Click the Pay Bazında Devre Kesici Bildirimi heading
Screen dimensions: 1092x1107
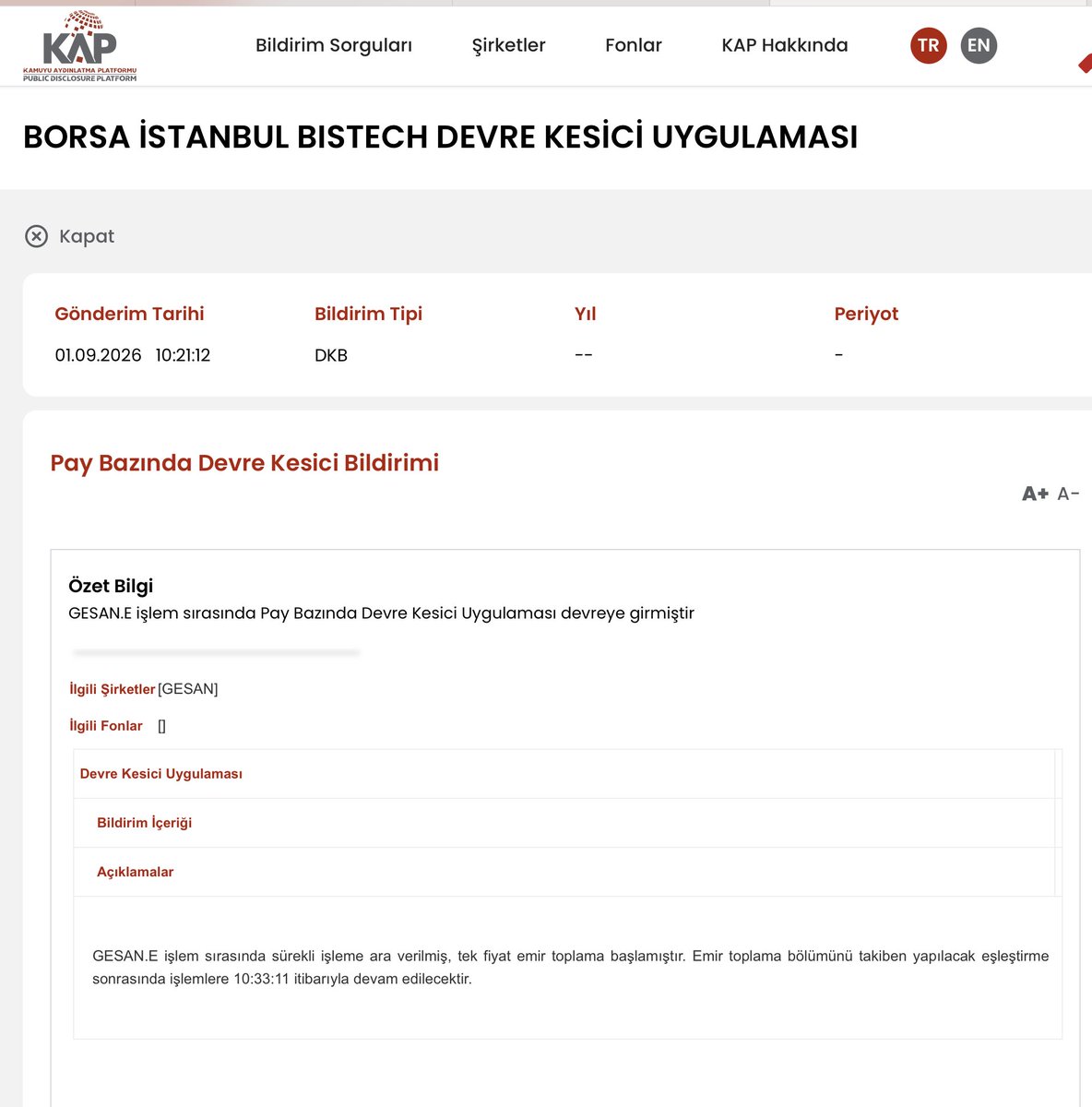click(x=244, y=463)
